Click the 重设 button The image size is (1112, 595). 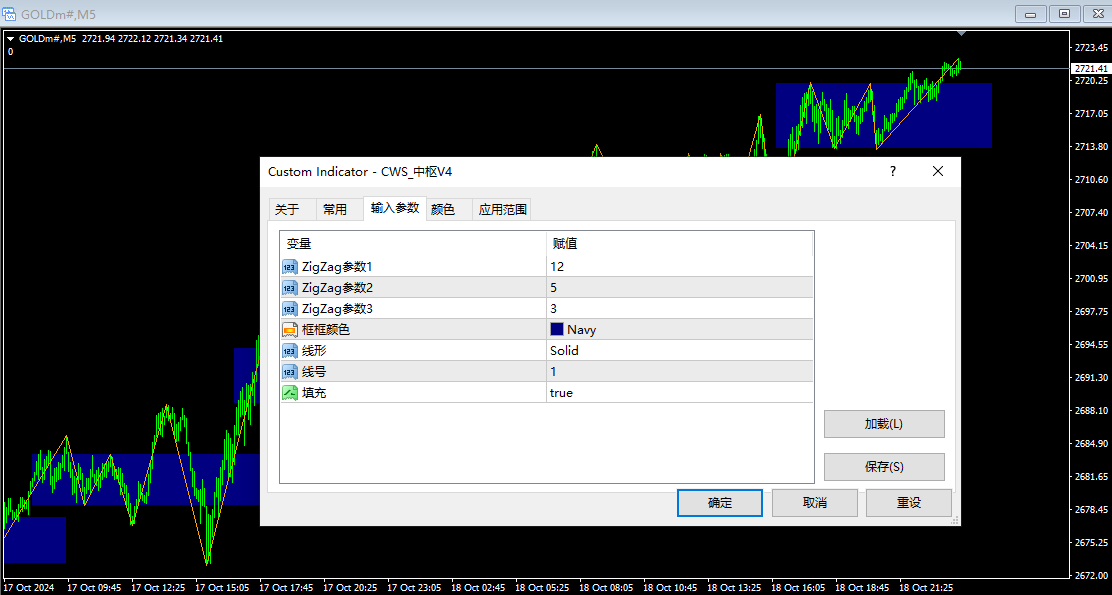point(908,503)
